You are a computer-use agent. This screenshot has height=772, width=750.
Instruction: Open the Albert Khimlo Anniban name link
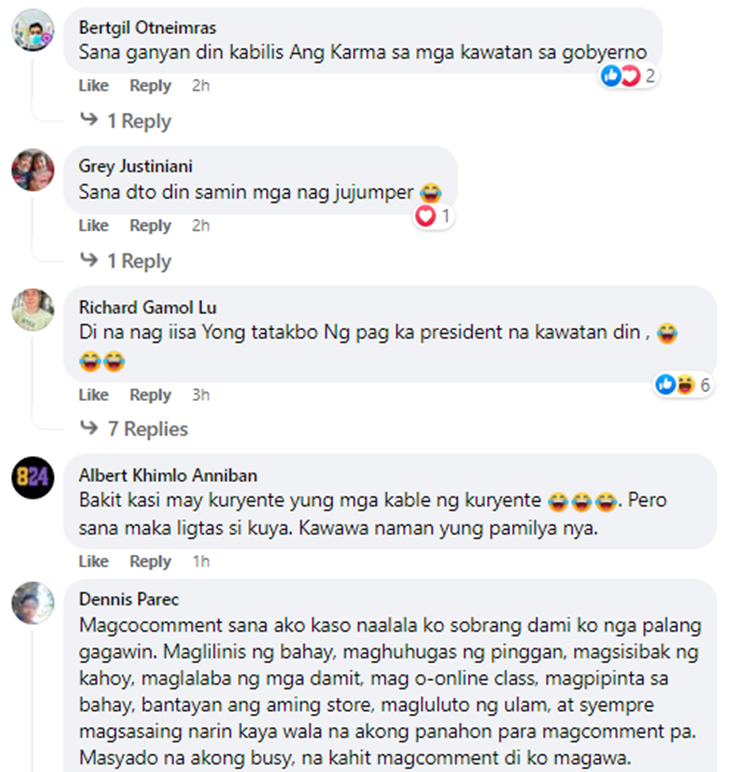click(168, 476)
